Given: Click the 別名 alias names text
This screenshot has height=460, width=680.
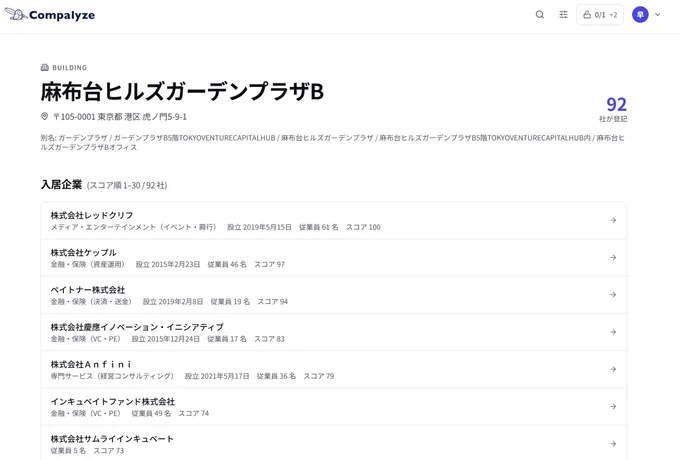Looking at the screenshot, I should coord(333,142).
